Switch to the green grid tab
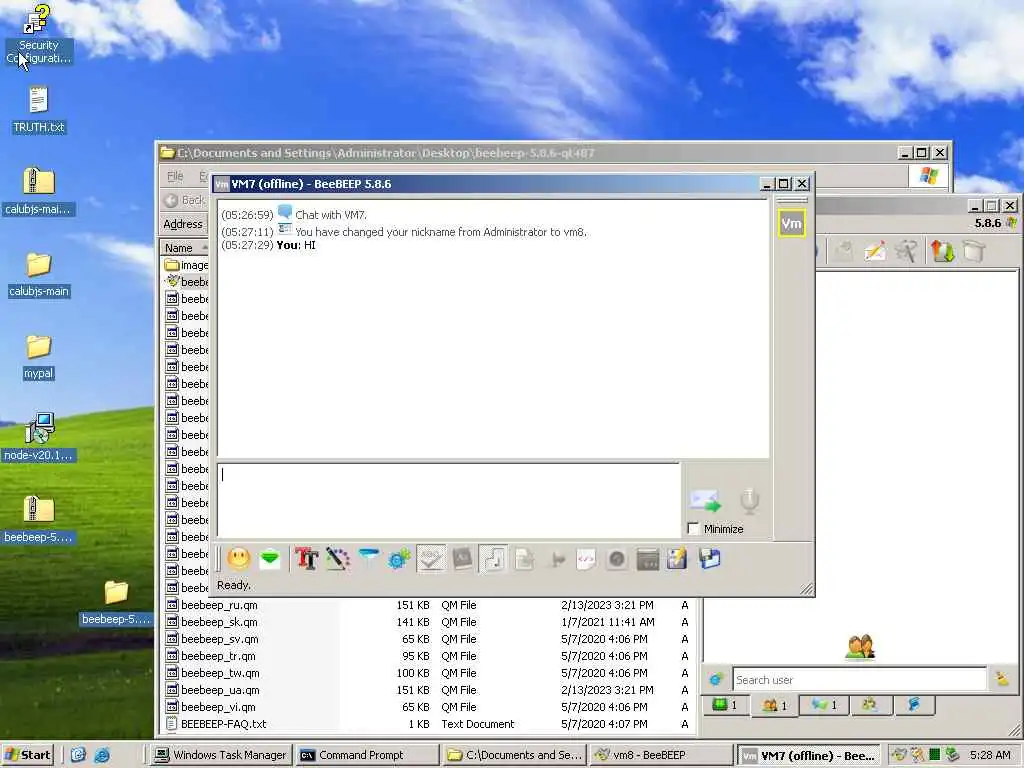The image size is (1024, 768). click(x=724, y=705)
